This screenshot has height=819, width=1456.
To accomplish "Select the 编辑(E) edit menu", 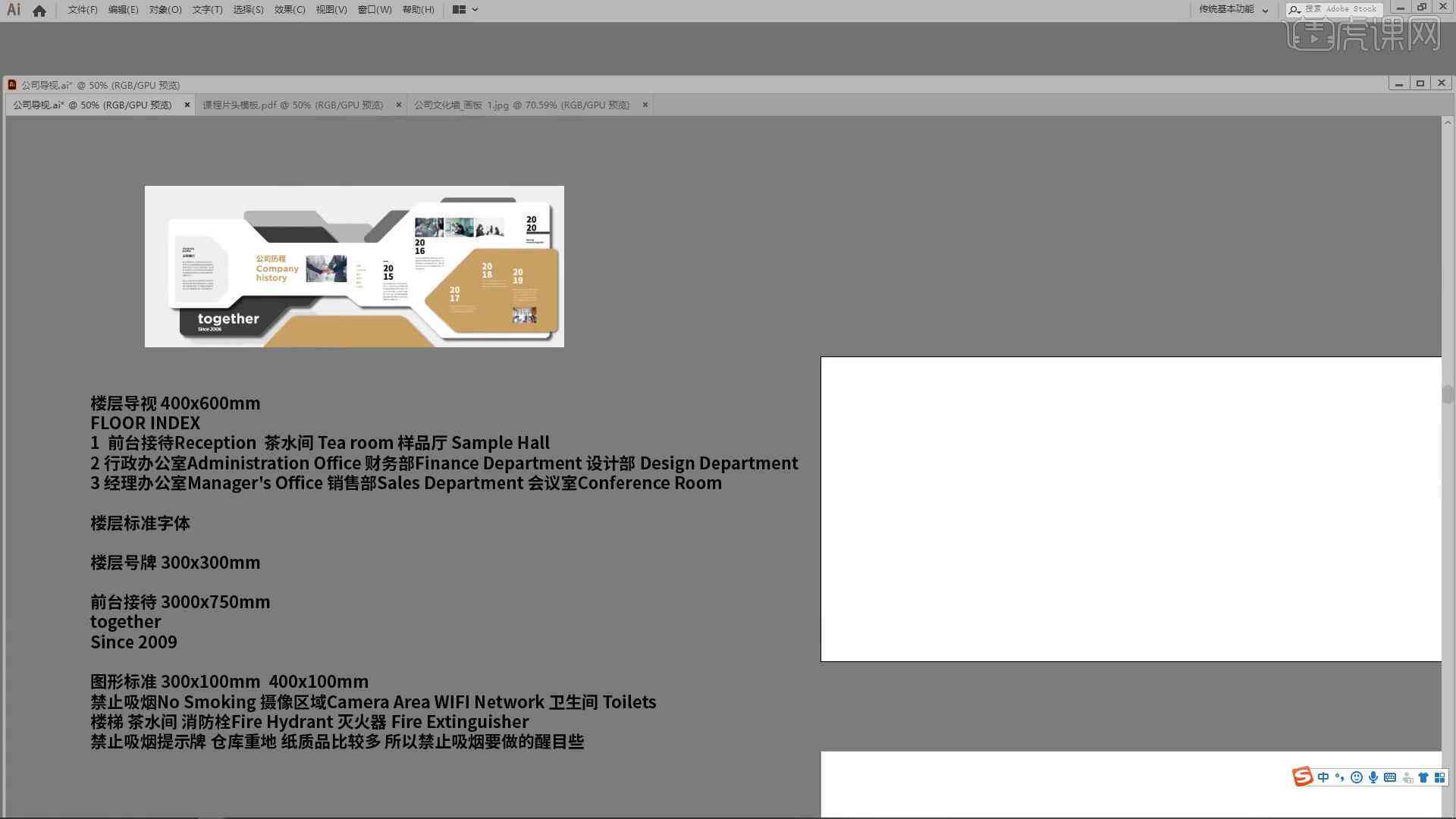I will click(118, 9).
